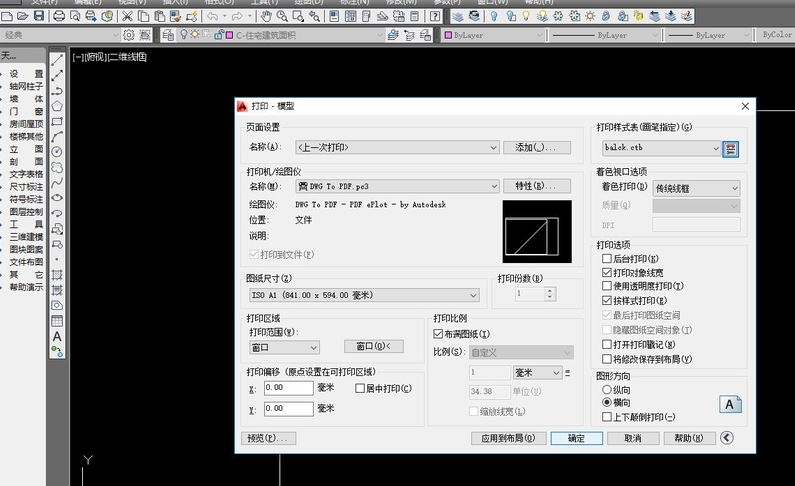The image size is (795, 486).
Task: Select the Table tool icon
Action: click(57, 321)
